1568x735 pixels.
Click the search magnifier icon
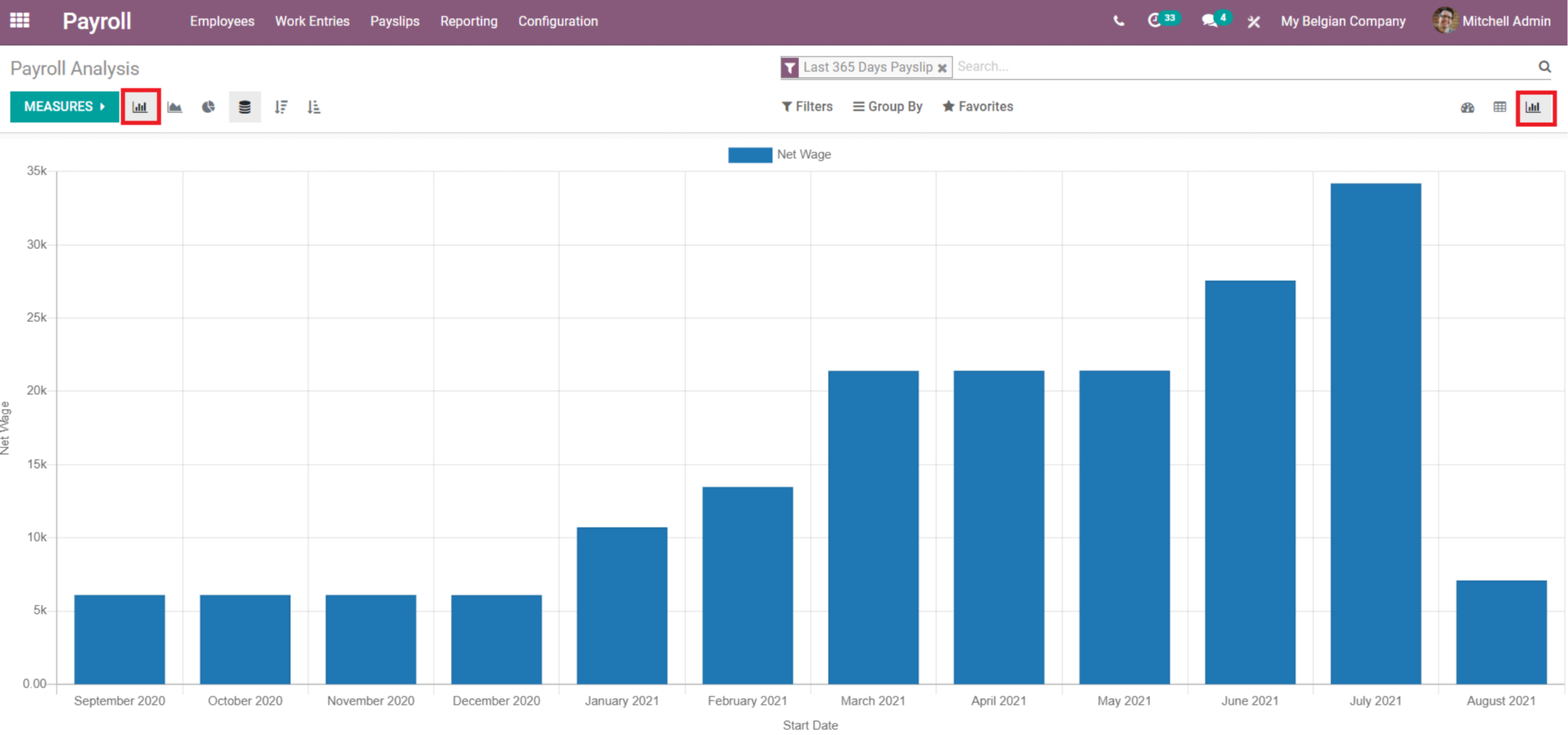pyautogui.click(x=1544, y=66)
